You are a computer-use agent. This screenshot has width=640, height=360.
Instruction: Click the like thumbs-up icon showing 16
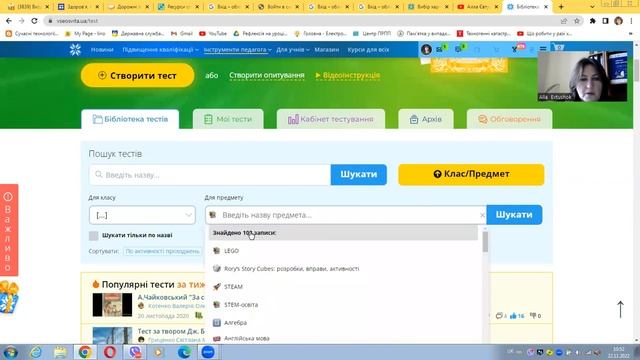coord(513,316)
